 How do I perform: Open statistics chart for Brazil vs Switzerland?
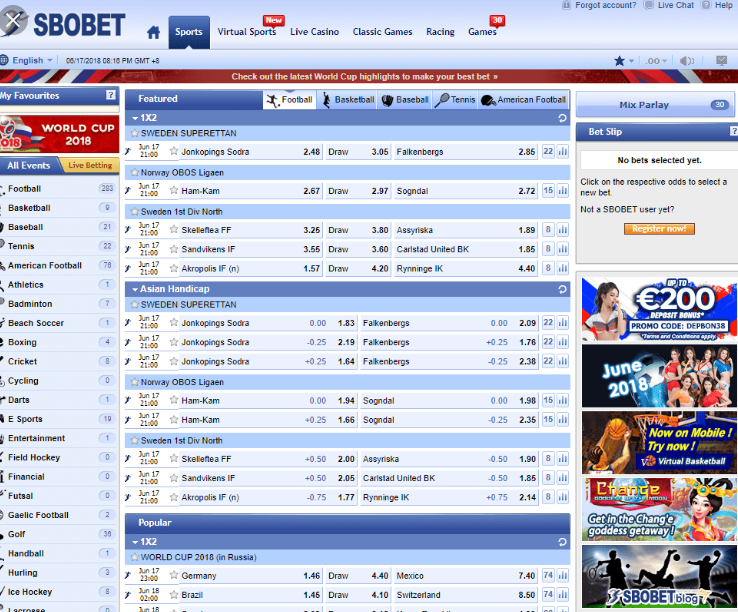coord(562,594)
